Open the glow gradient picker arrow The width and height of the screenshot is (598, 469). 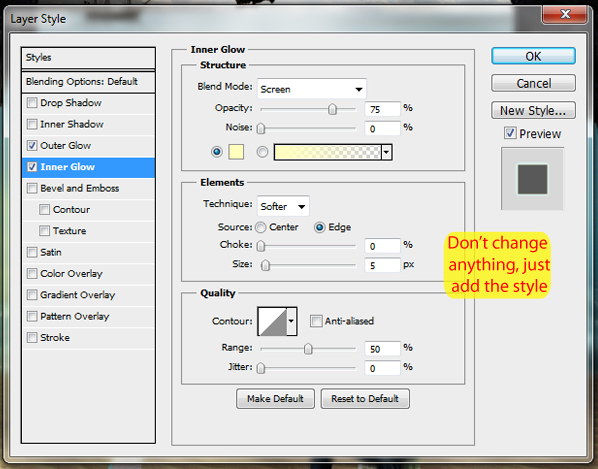387,152
